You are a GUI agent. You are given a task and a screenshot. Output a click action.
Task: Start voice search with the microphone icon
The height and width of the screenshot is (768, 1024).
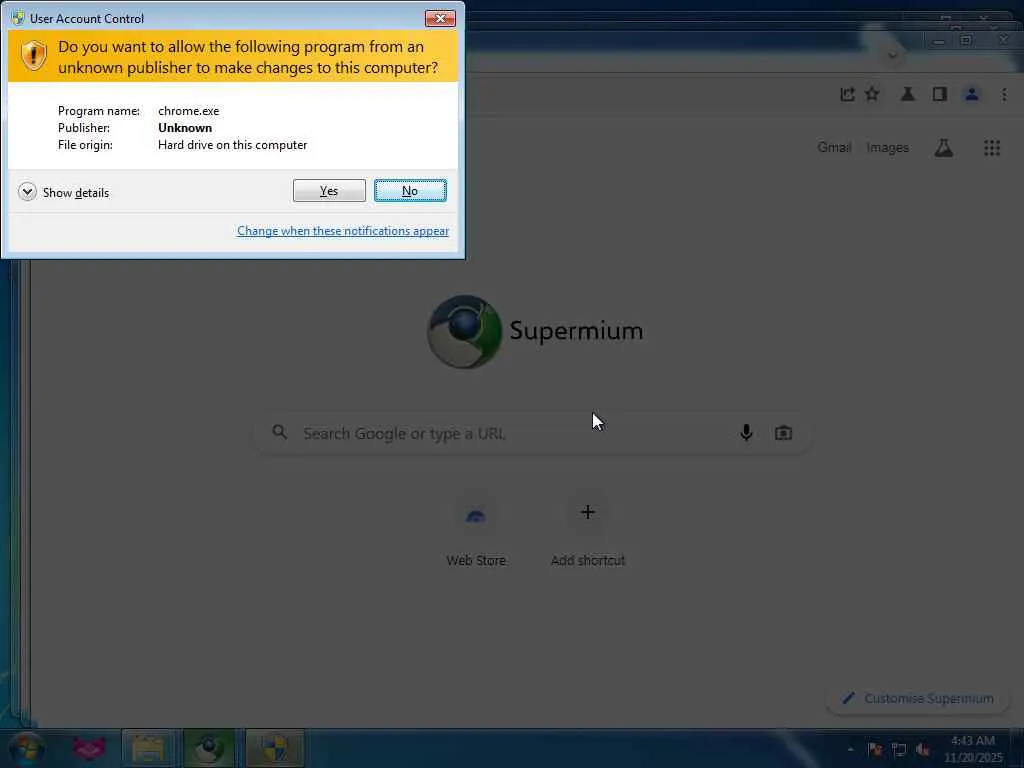click(746, 432)
